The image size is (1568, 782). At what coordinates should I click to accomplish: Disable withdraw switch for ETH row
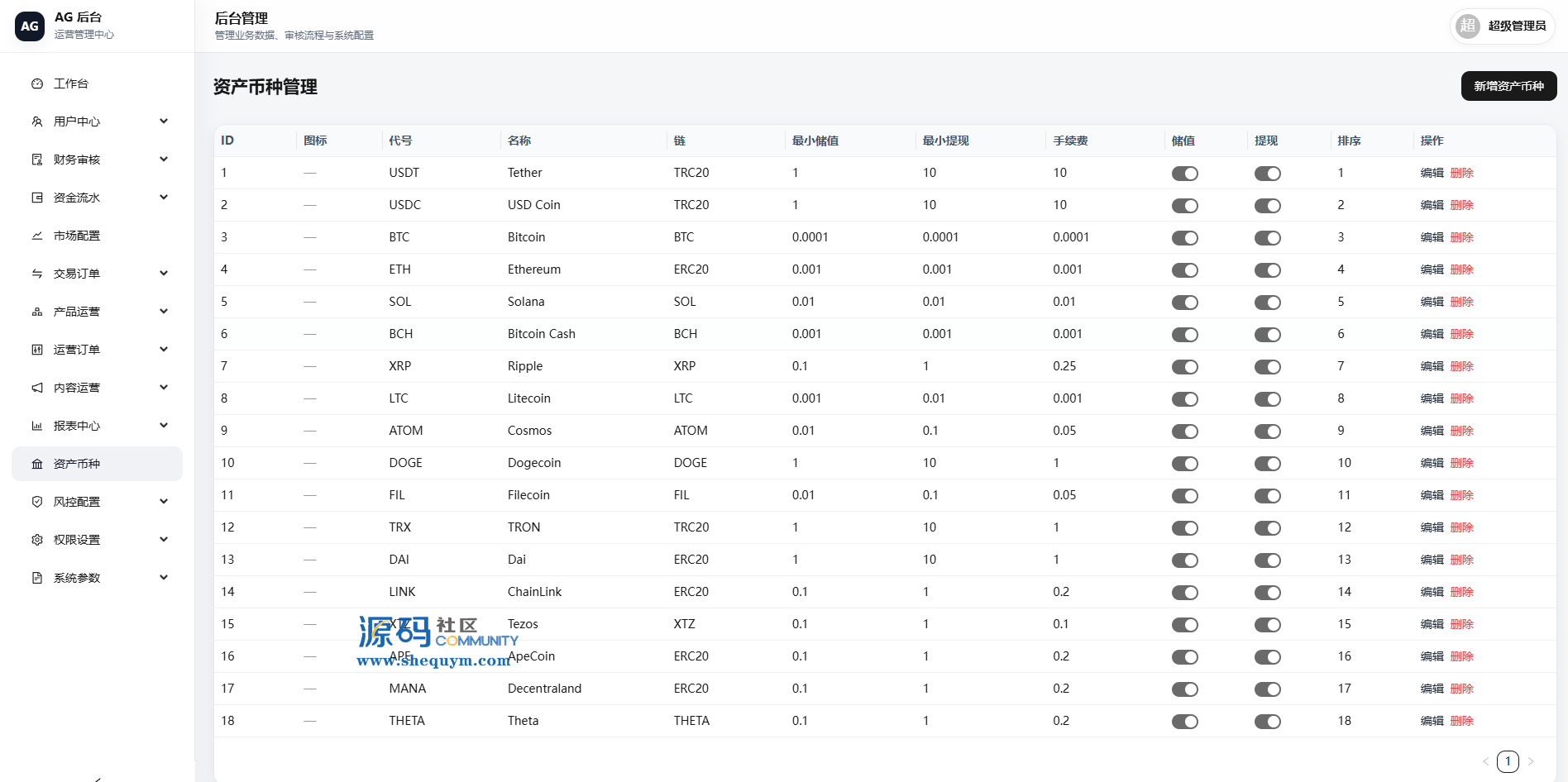[x=1268, y=270]
